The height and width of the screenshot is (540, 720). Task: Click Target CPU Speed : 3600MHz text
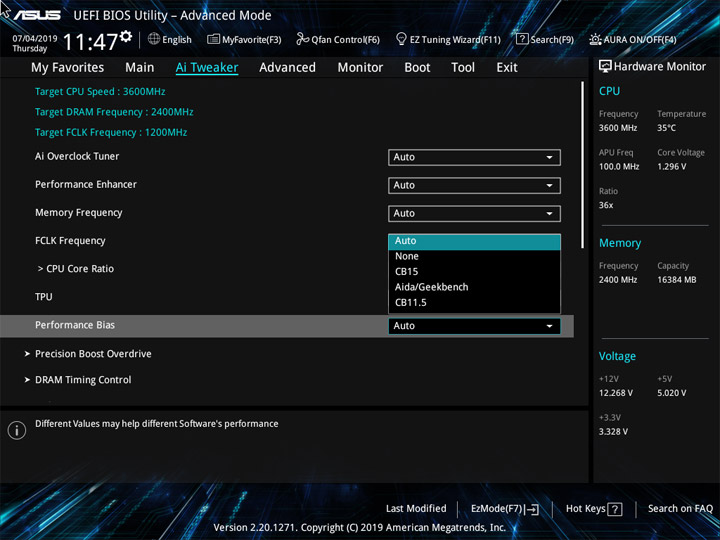pos(100,92)
